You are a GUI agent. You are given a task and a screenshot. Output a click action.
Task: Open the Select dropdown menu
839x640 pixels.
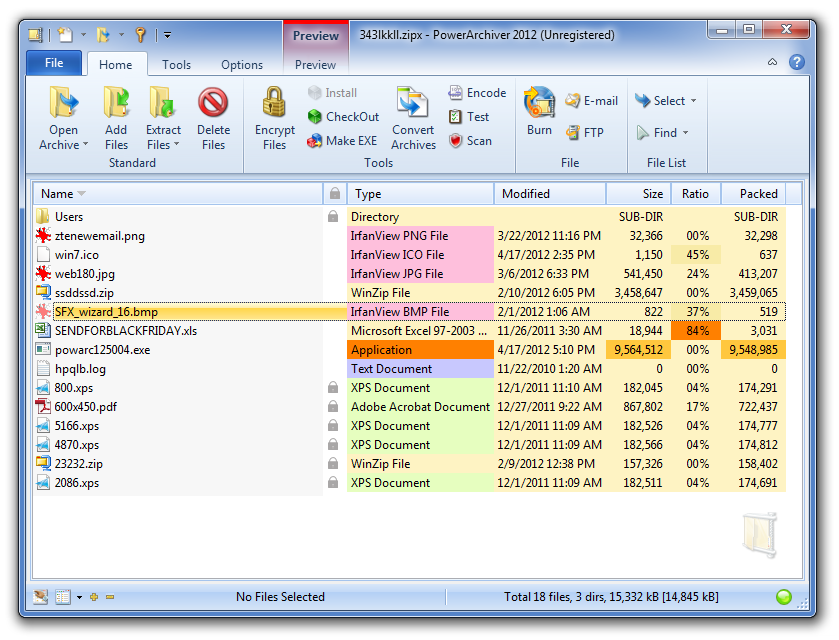pyautogui.click(x=665, y=101)
